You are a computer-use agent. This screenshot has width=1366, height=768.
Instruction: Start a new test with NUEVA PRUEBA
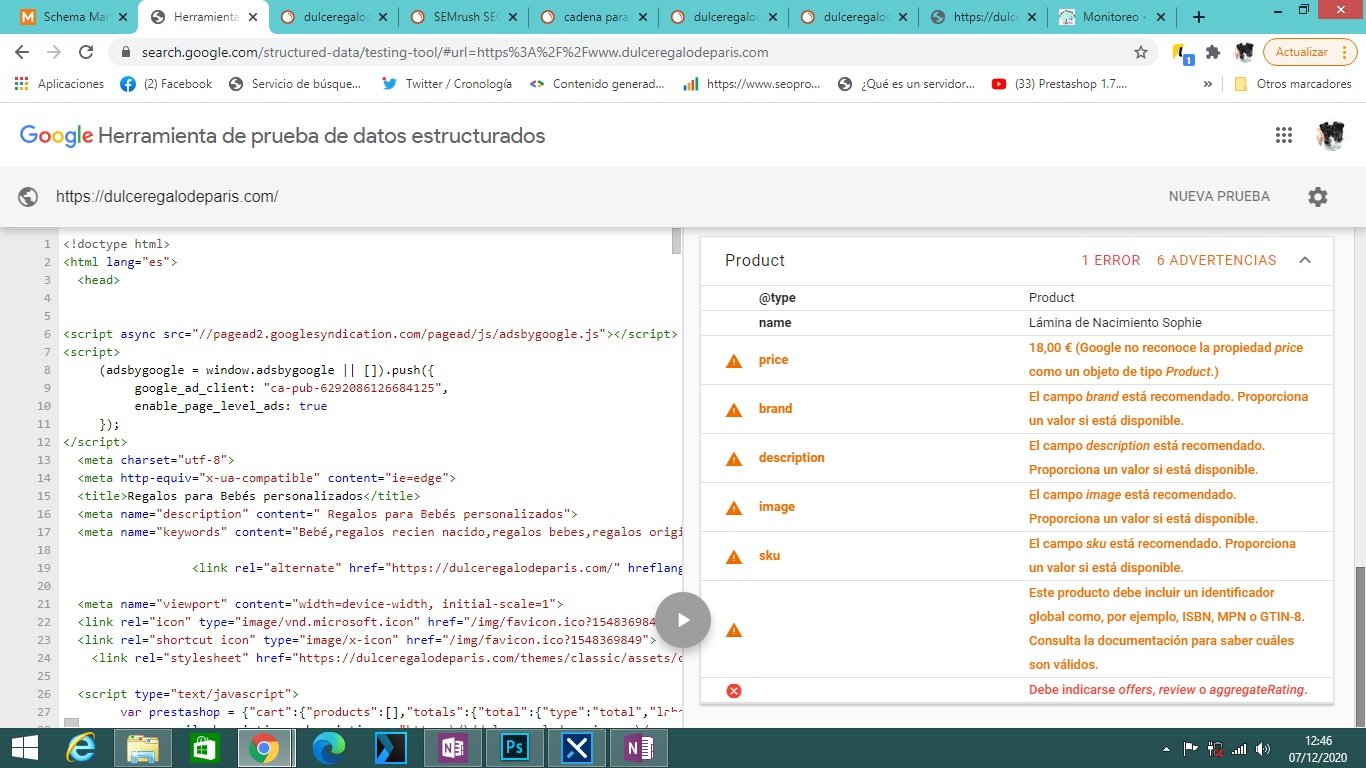(1219, 197)
